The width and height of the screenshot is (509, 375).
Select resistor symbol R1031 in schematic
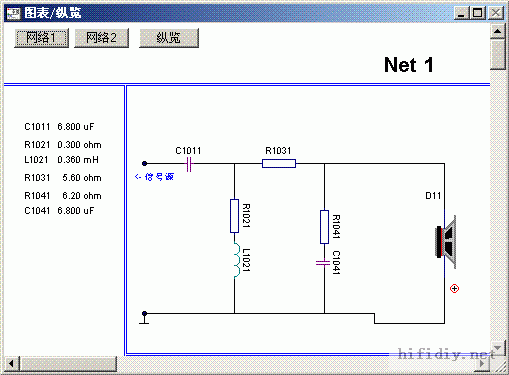pyautogui.click(x=279, y=163)
